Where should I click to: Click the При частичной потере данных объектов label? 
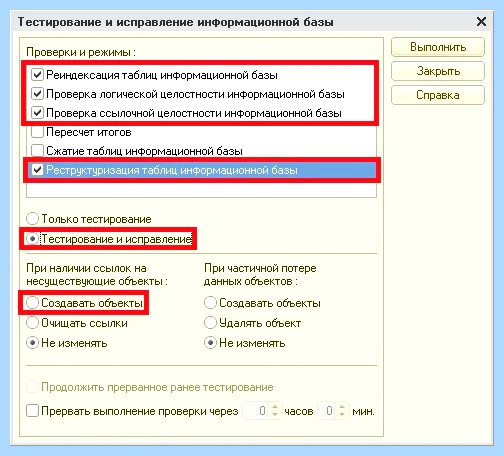[x=260, y=275]
